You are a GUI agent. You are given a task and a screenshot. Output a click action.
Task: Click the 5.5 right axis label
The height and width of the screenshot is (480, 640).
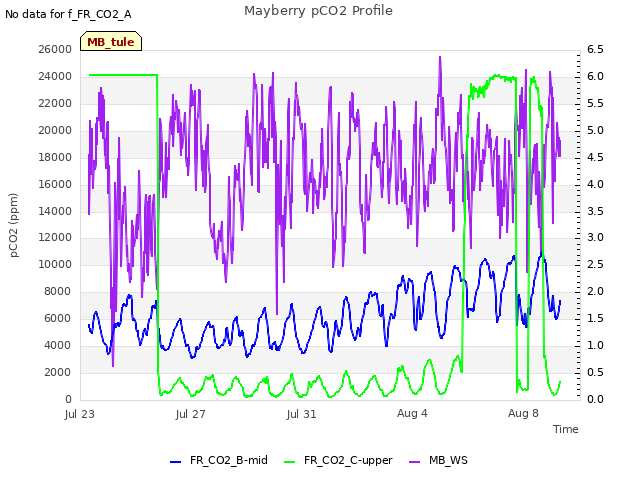pyautogui.click(x=595, y=103)
